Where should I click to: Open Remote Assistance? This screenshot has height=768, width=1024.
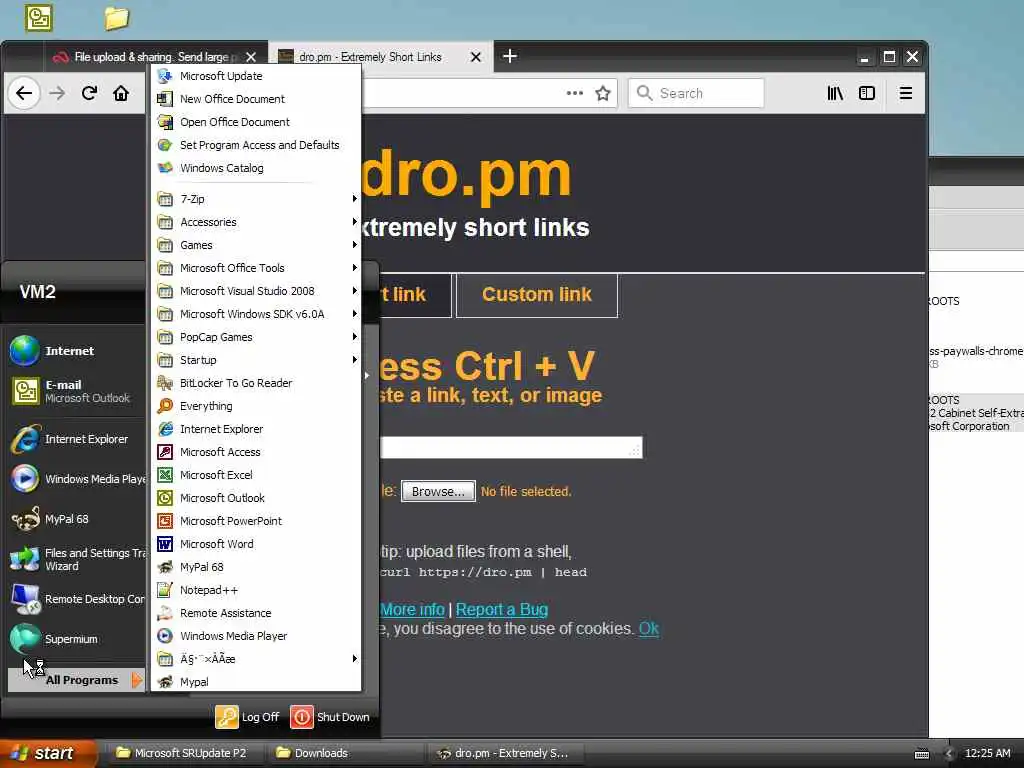tap(256, 613)
